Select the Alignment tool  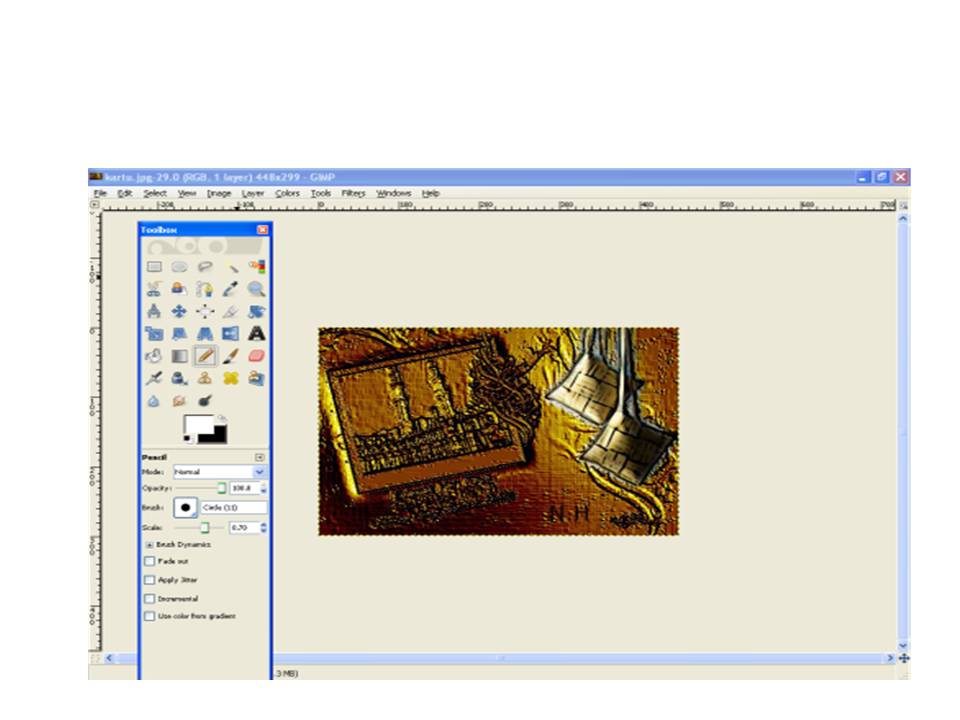pyautogui.click(x=205, y=312)
